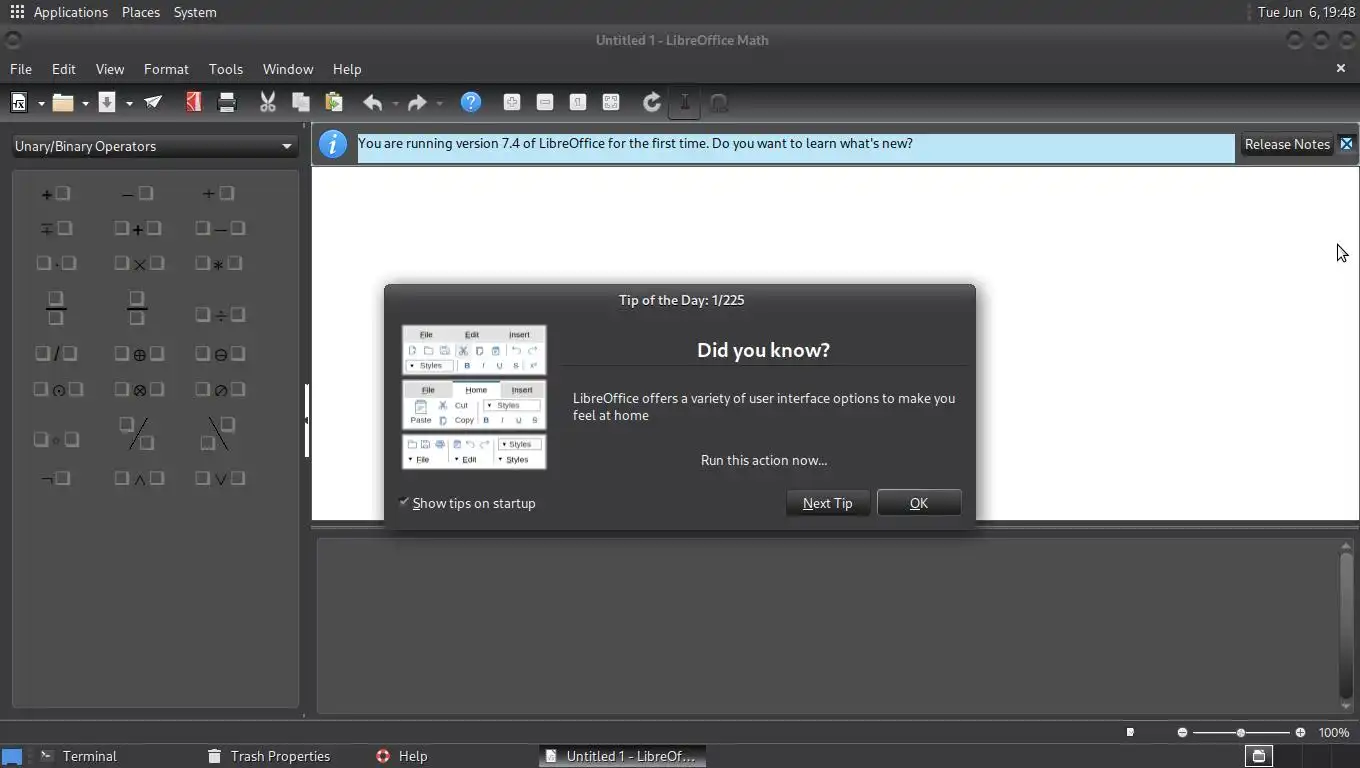The width and height of the screenshot is (1360, 768).
Task: Insert the binary addition a+b operator
Action: [x=138, y=228]
